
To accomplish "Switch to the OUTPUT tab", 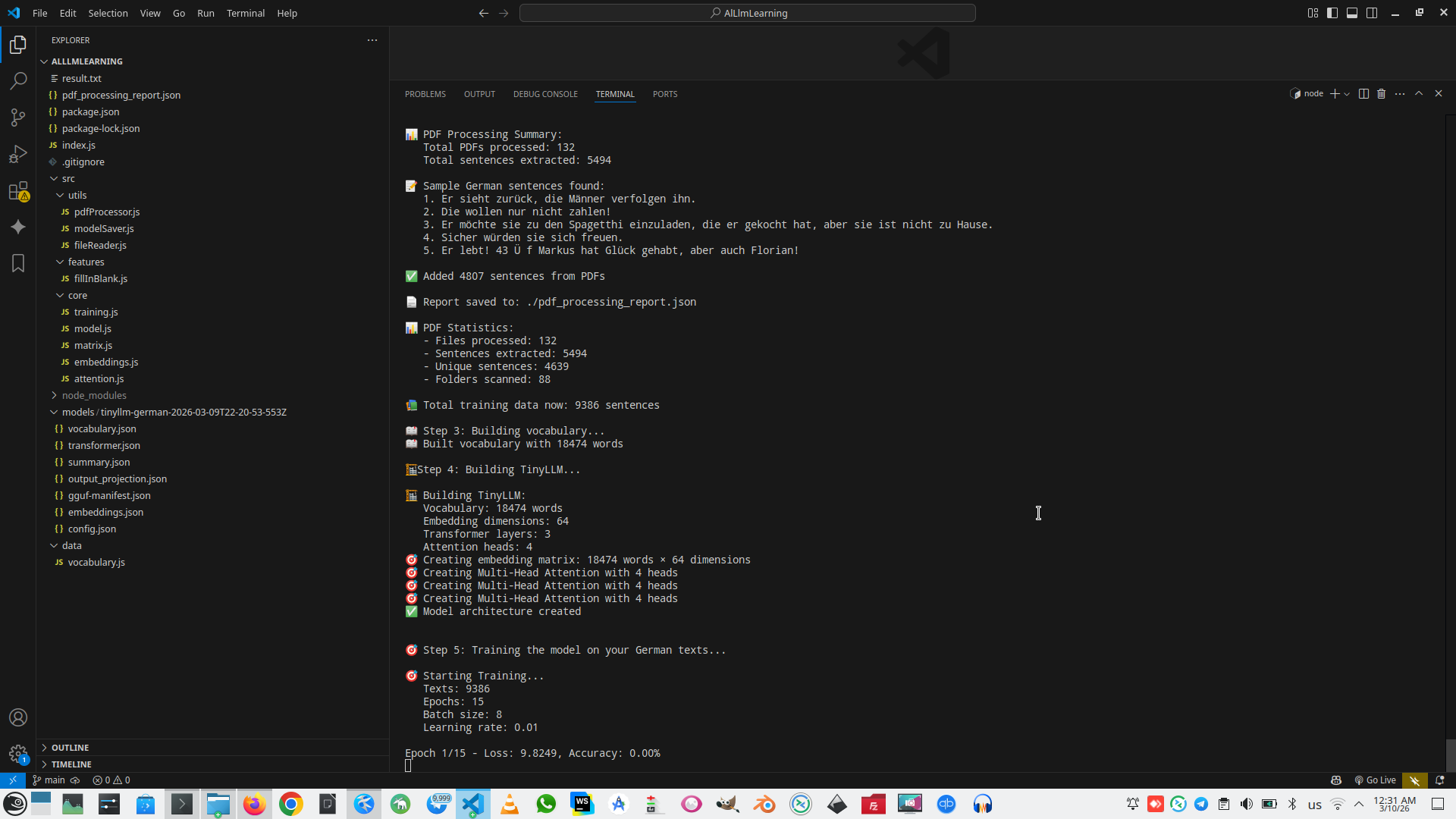I will pos(479,94).
